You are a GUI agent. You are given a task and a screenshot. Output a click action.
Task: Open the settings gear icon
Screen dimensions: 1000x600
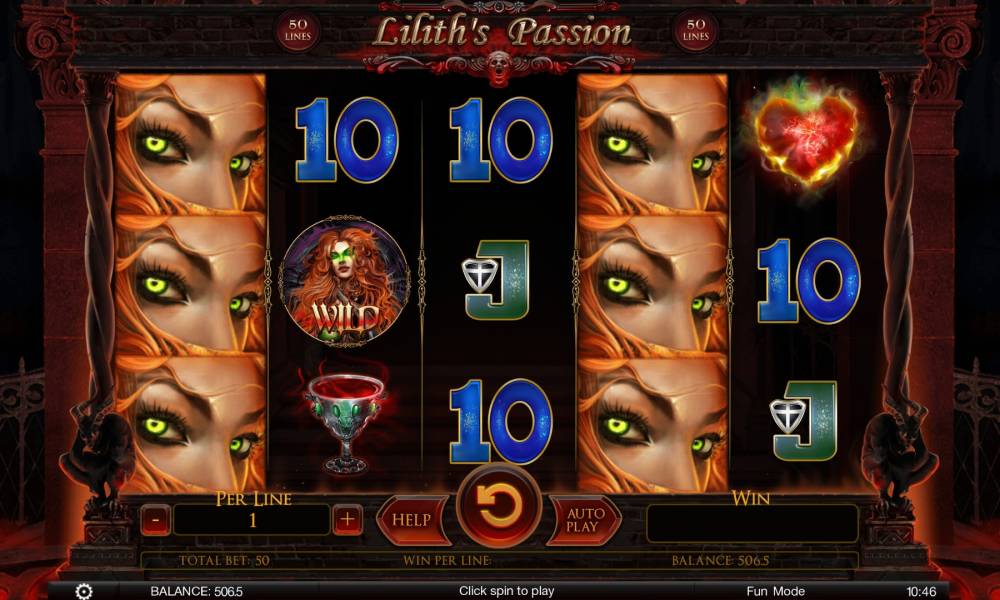[x=84, y=591]
